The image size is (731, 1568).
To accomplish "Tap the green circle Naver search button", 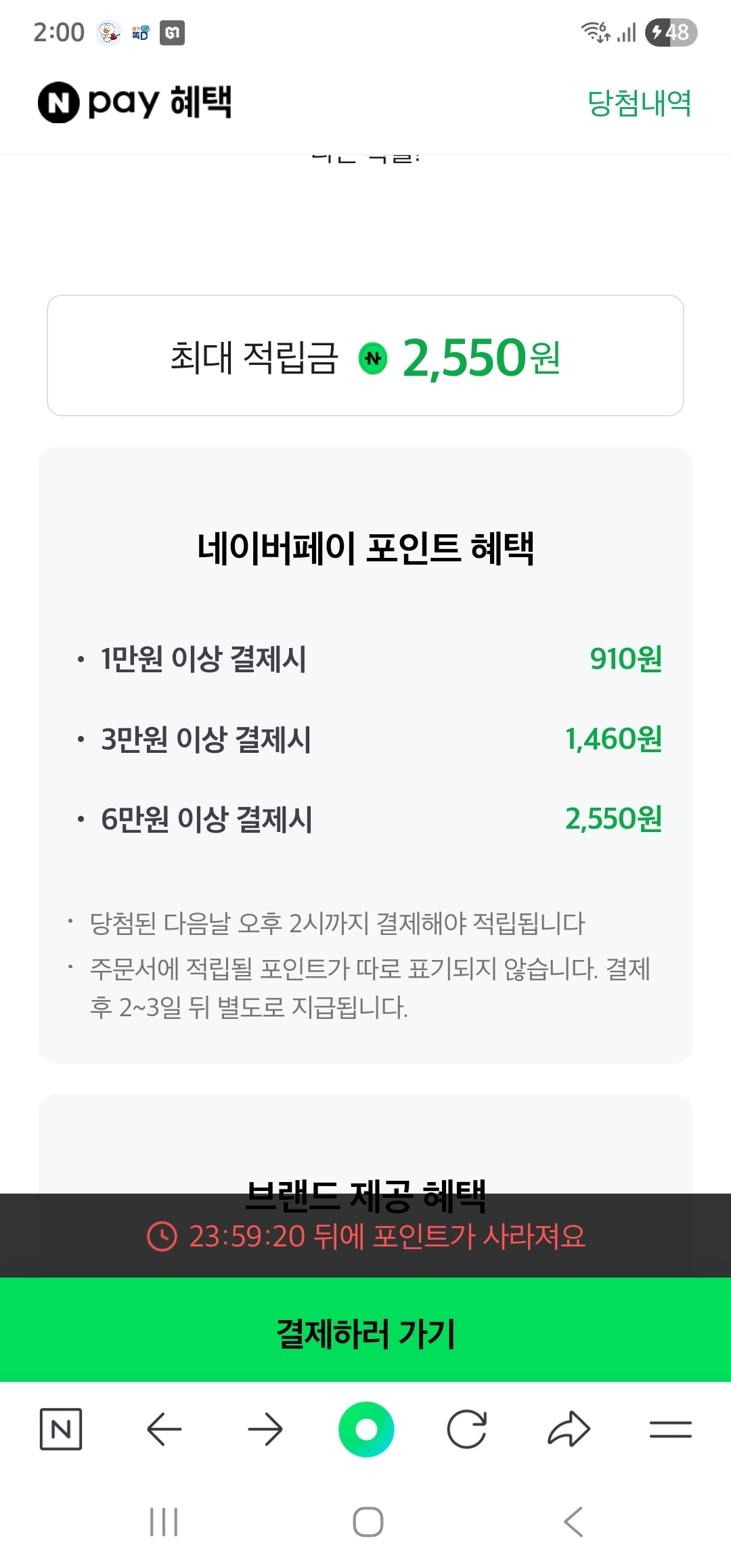I will (366, 1429).
